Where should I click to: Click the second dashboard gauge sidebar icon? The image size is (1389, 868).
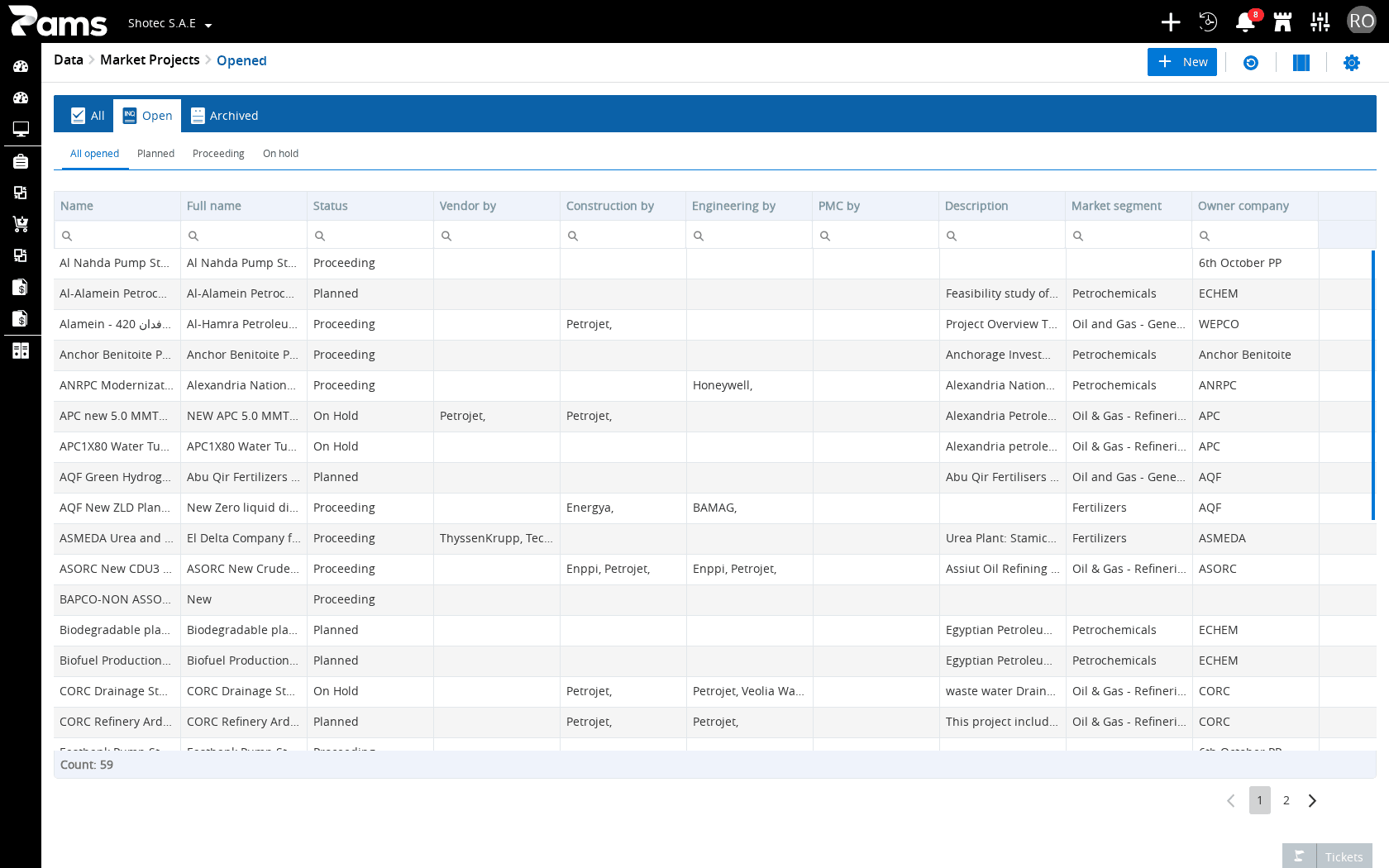coord(21,98)
